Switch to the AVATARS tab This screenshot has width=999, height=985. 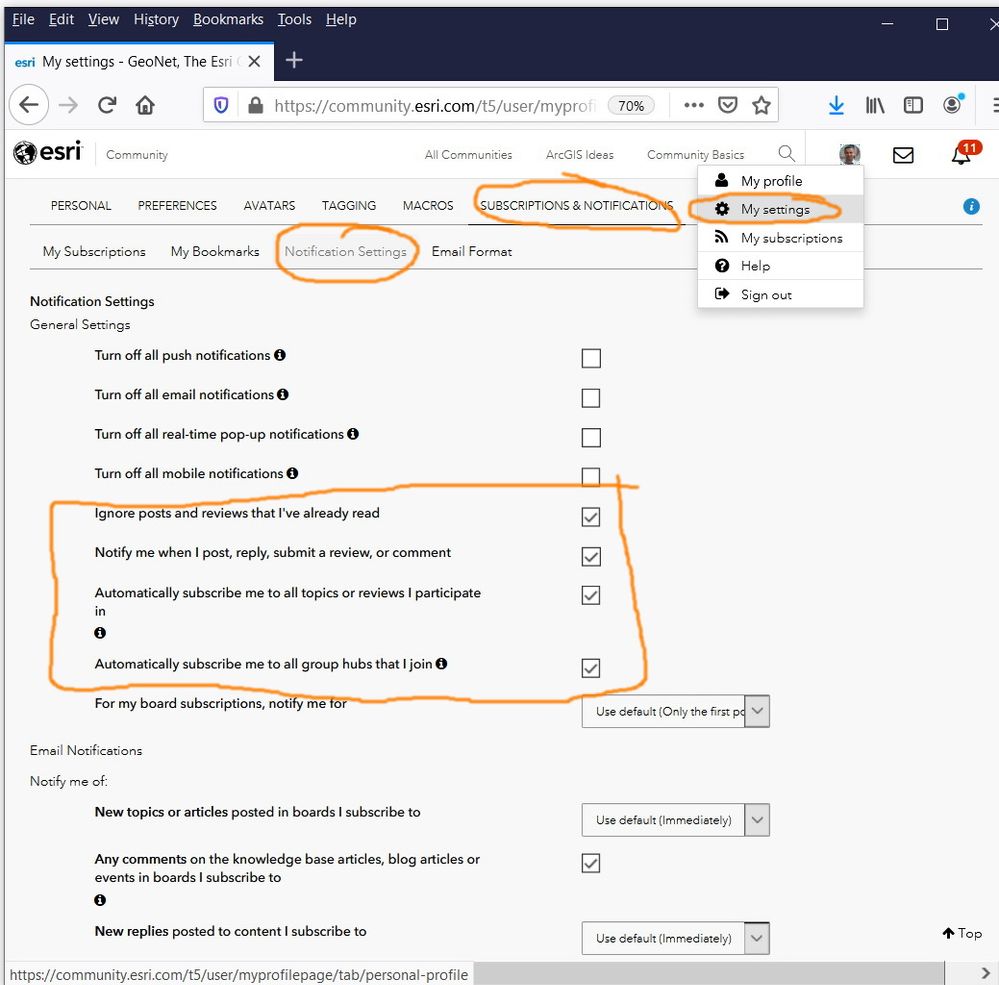click(269, 206)
